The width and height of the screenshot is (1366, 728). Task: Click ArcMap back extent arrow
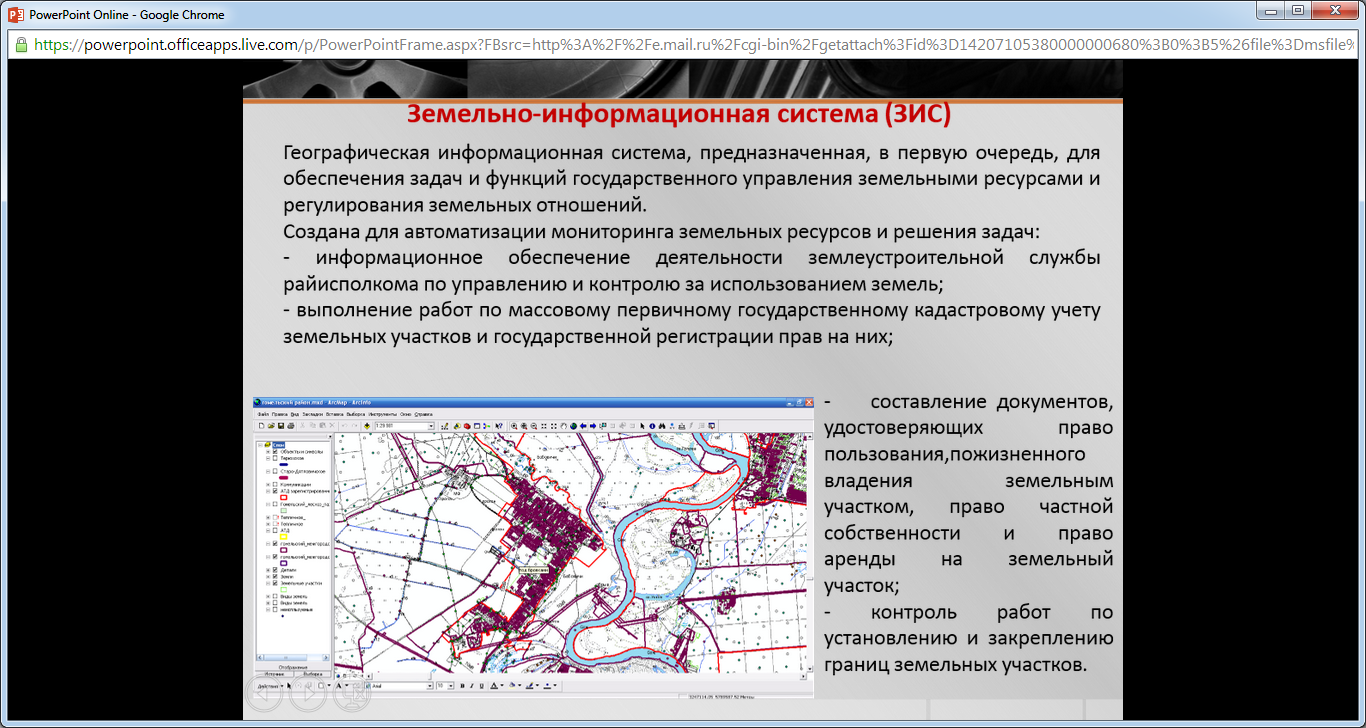(583, 426)
